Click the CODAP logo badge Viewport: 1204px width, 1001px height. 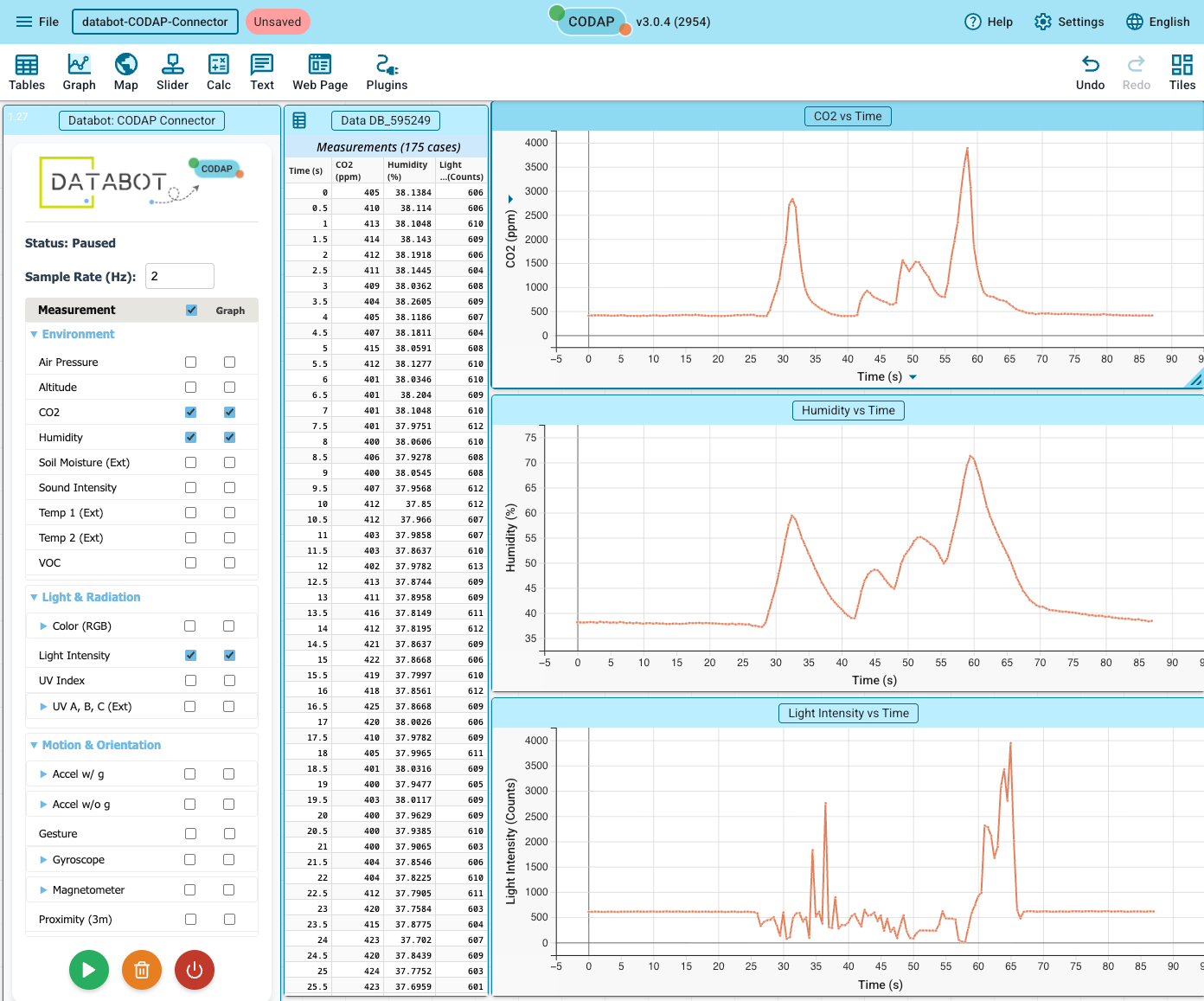[x=592, y=22]
